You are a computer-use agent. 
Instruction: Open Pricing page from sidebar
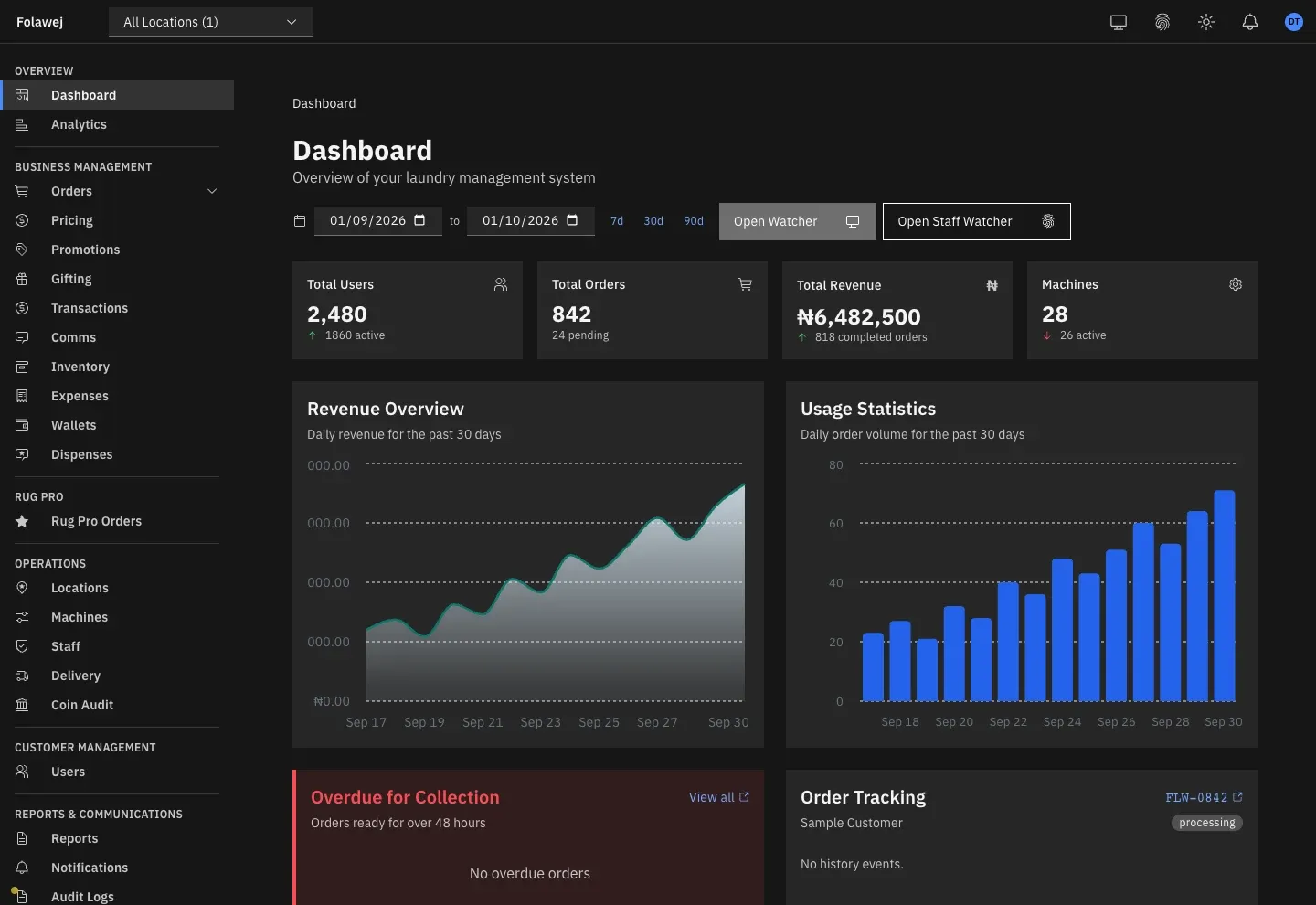click(117, 220)
